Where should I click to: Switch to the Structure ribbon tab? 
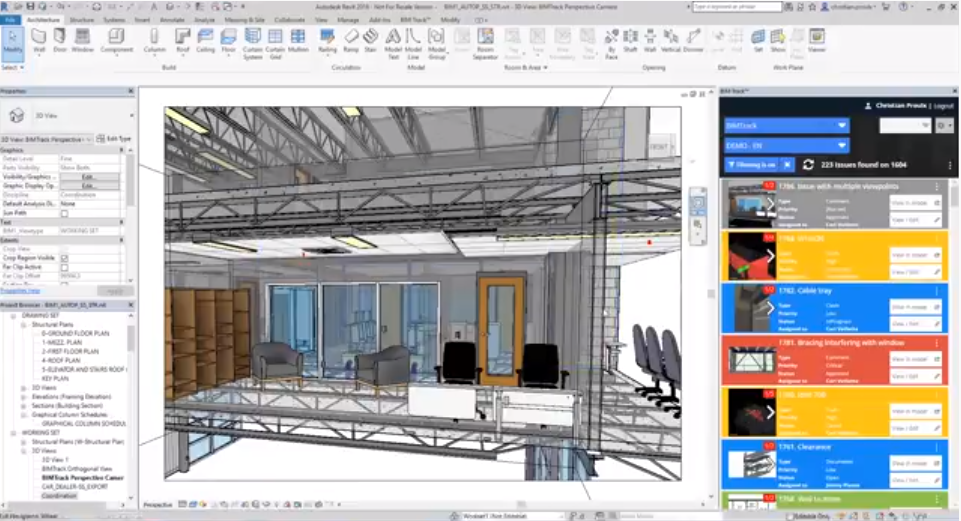click(x=82, y=19)
